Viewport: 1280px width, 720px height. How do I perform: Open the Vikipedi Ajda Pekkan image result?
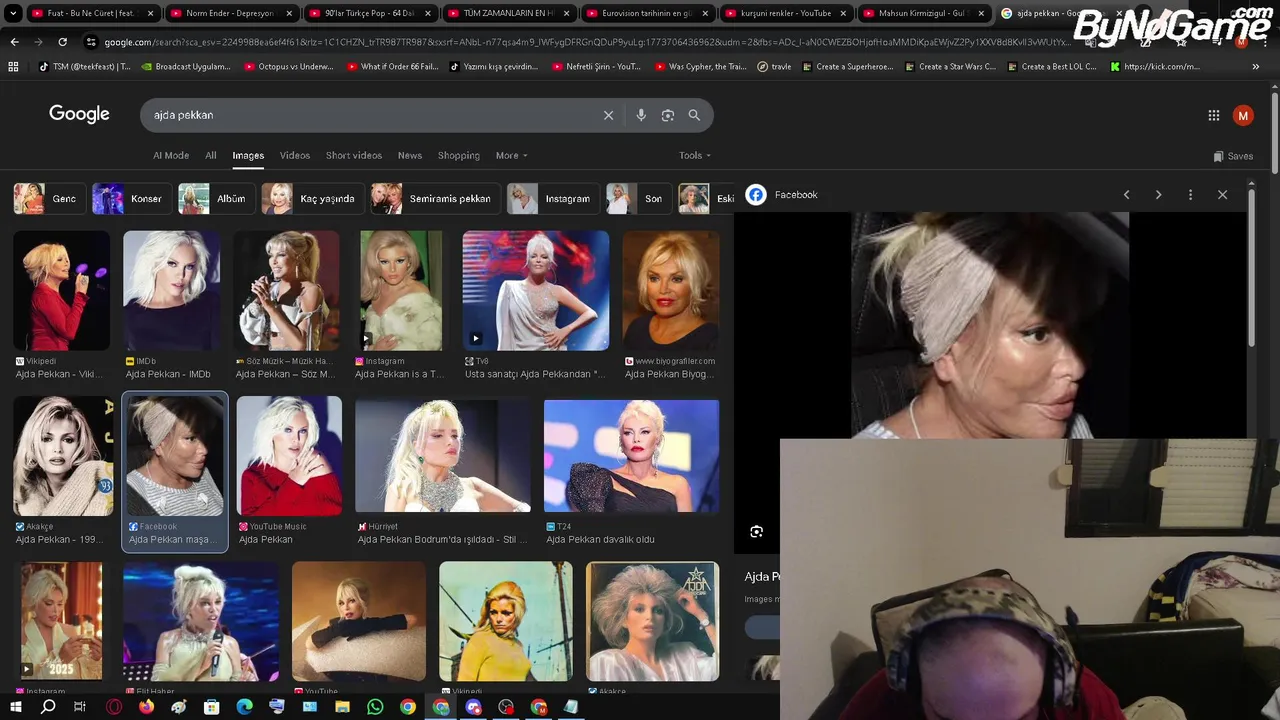click(x=61, y=291)
